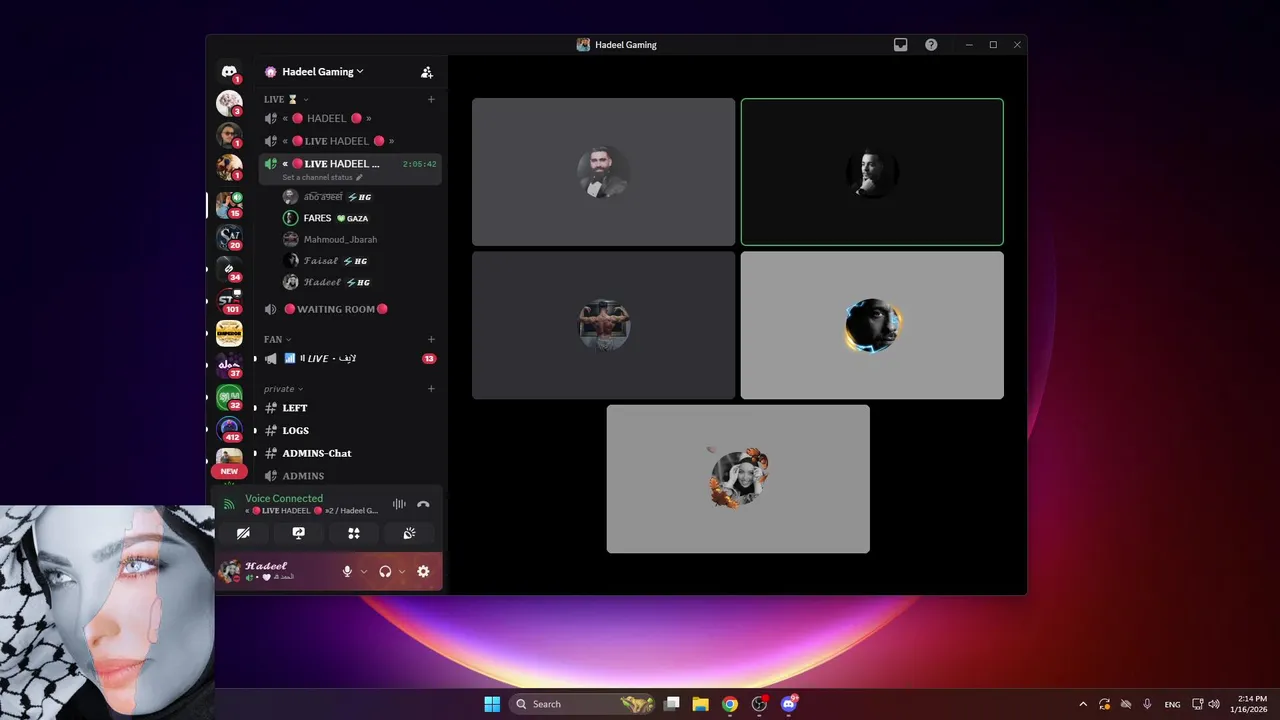Add a channel to LIVE category
This screenshot has width=1280, height=720.
431,99
